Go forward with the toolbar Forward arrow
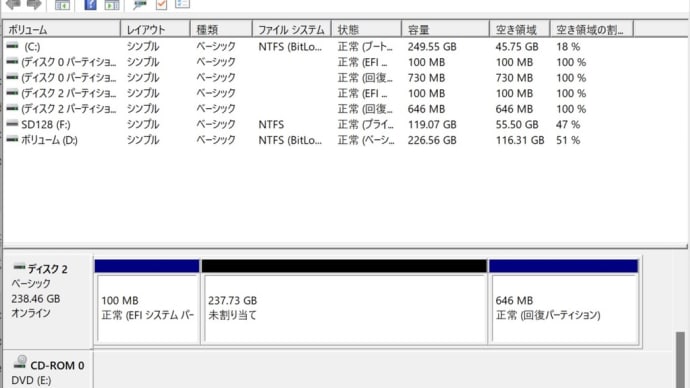690x388 pixels. tap(34, 4)
